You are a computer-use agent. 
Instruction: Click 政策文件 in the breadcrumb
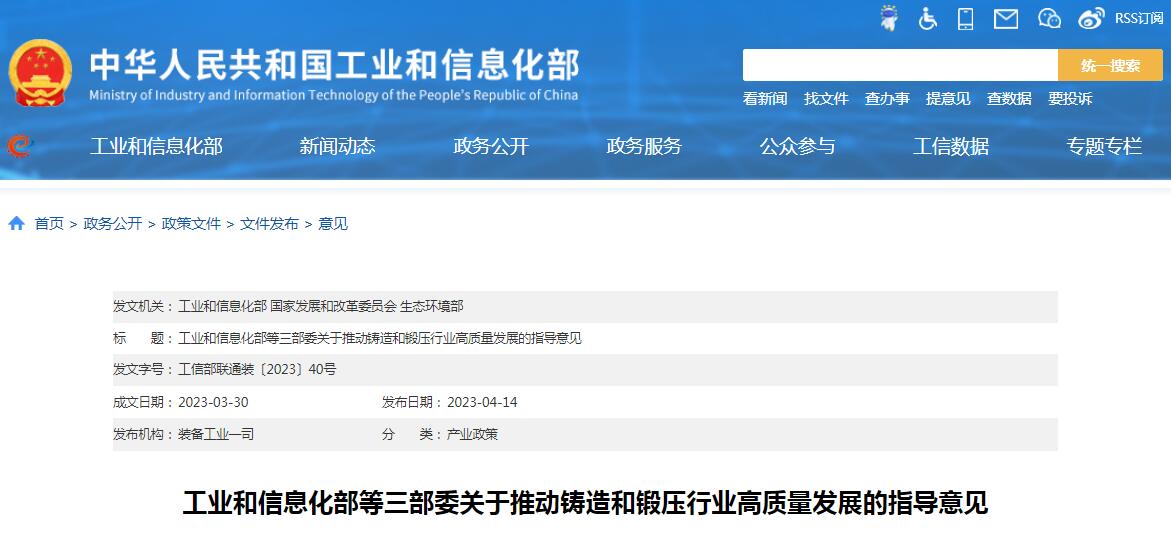191,224
